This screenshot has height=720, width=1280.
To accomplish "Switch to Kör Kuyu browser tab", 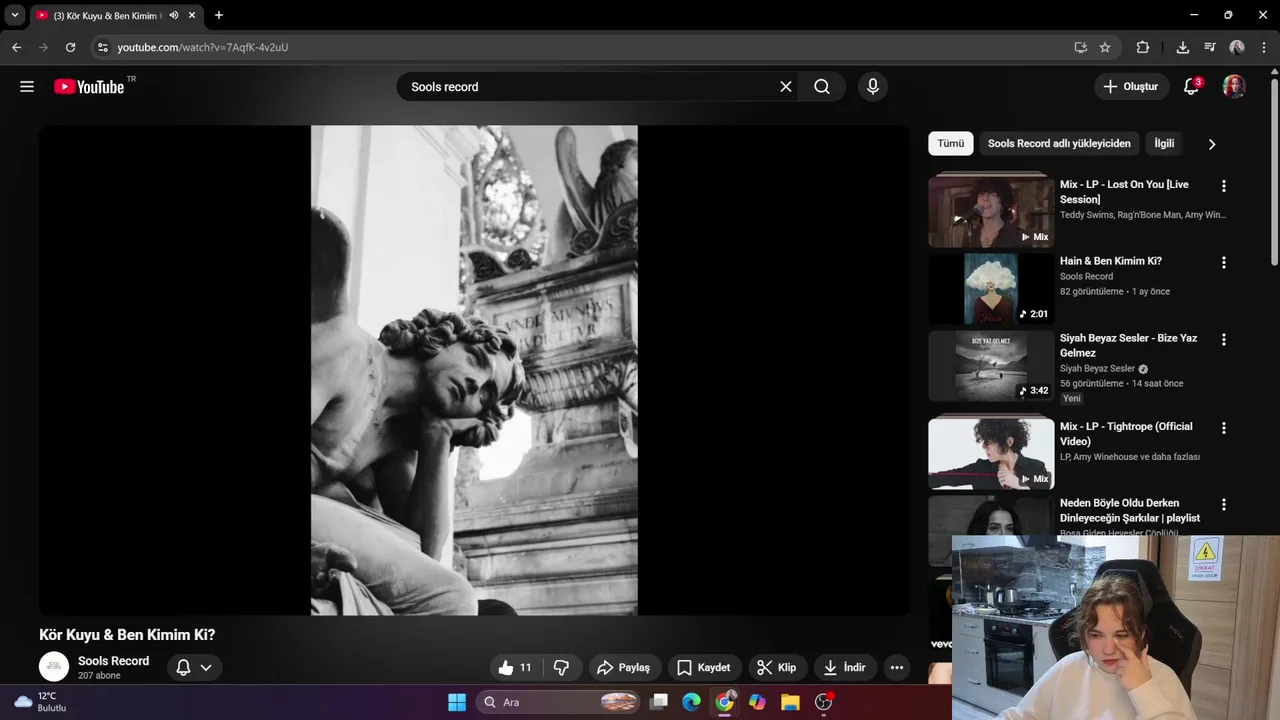I will pyautogui.click(x=108, y=16).
